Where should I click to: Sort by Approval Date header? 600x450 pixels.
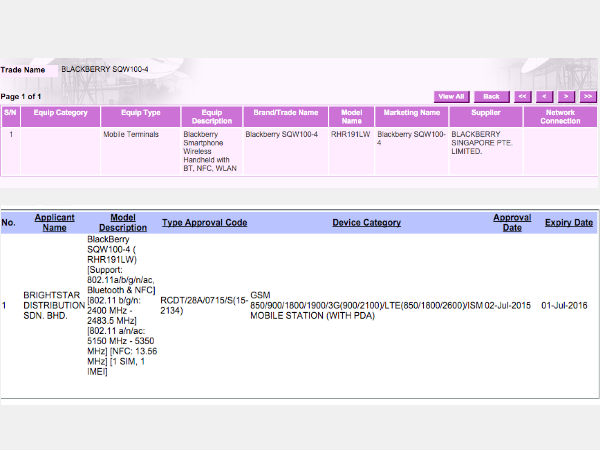[x=512, y=222]
